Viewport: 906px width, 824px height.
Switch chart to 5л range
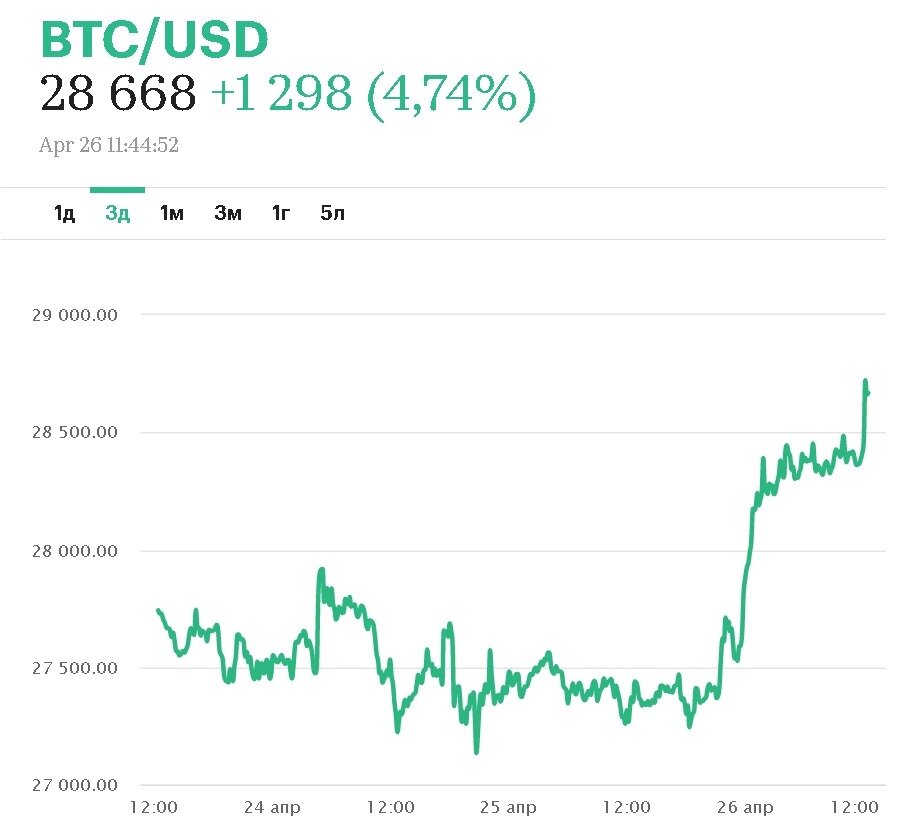point(332,213)
